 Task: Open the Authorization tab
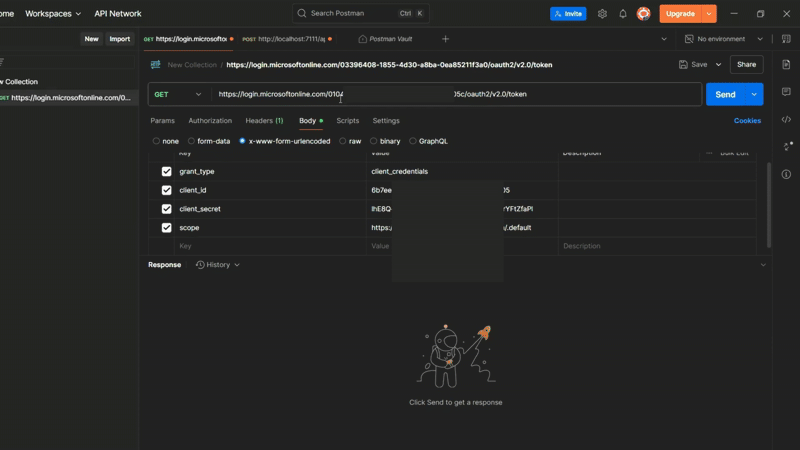(x=210, y=121)
